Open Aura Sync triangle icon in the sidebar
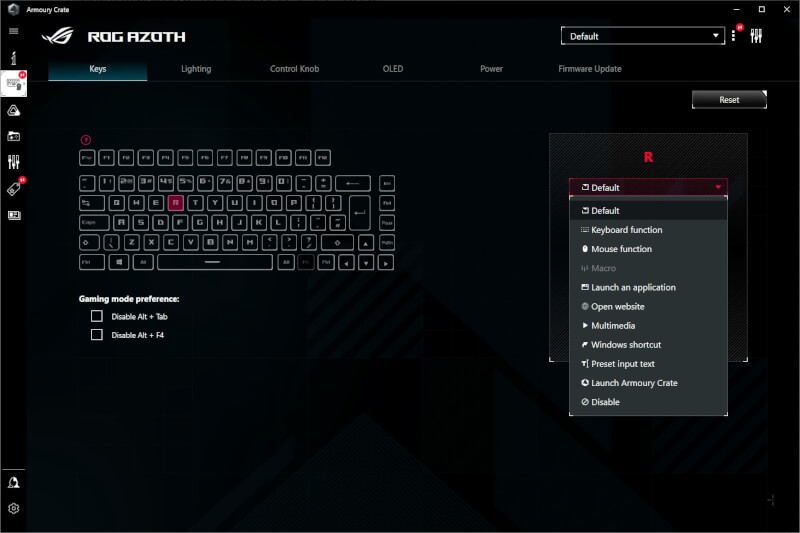This screenshot has height=533, width=800. tap(14, 110)
